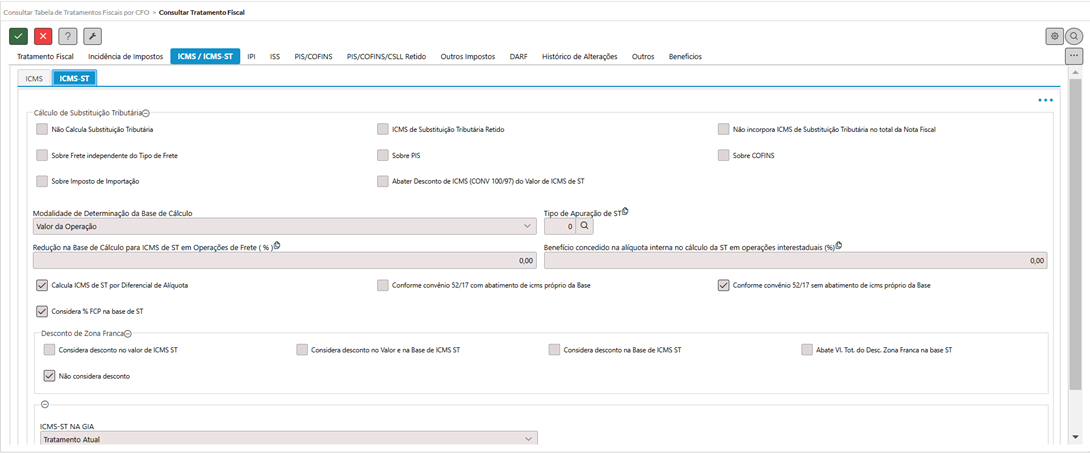The image size is (1090, 453).
Task: Click the Redução na Base de Cálculo input field
Action: pos(284,261)
